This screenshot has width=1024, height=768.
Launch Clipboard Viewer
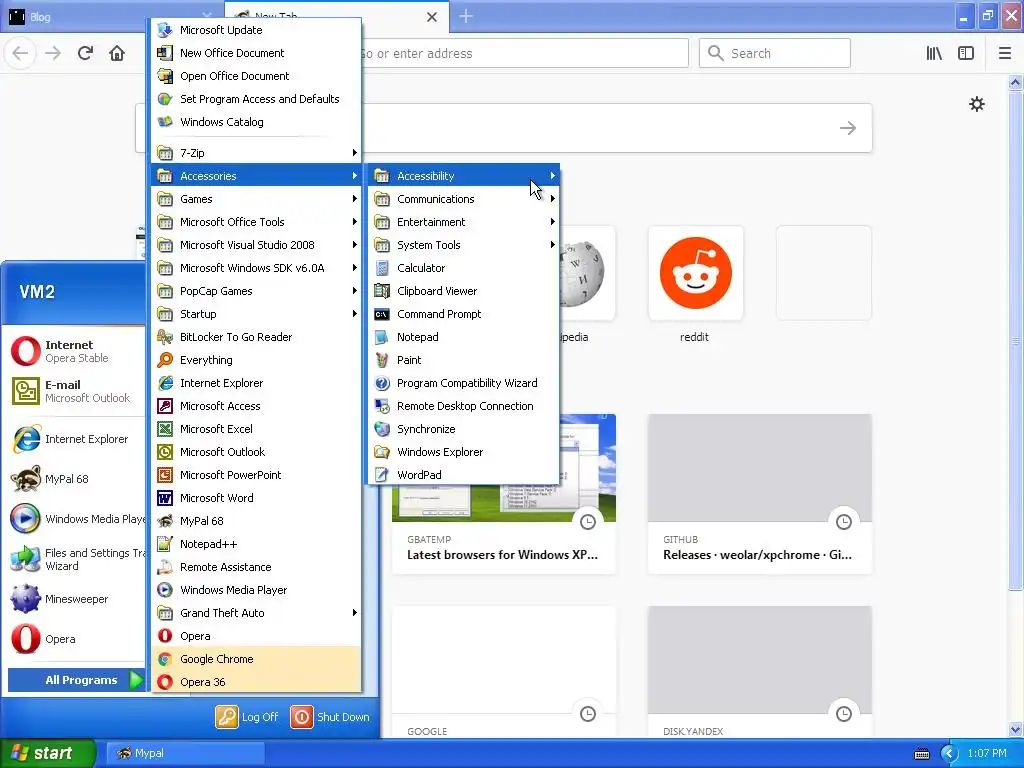coord(464,291)
